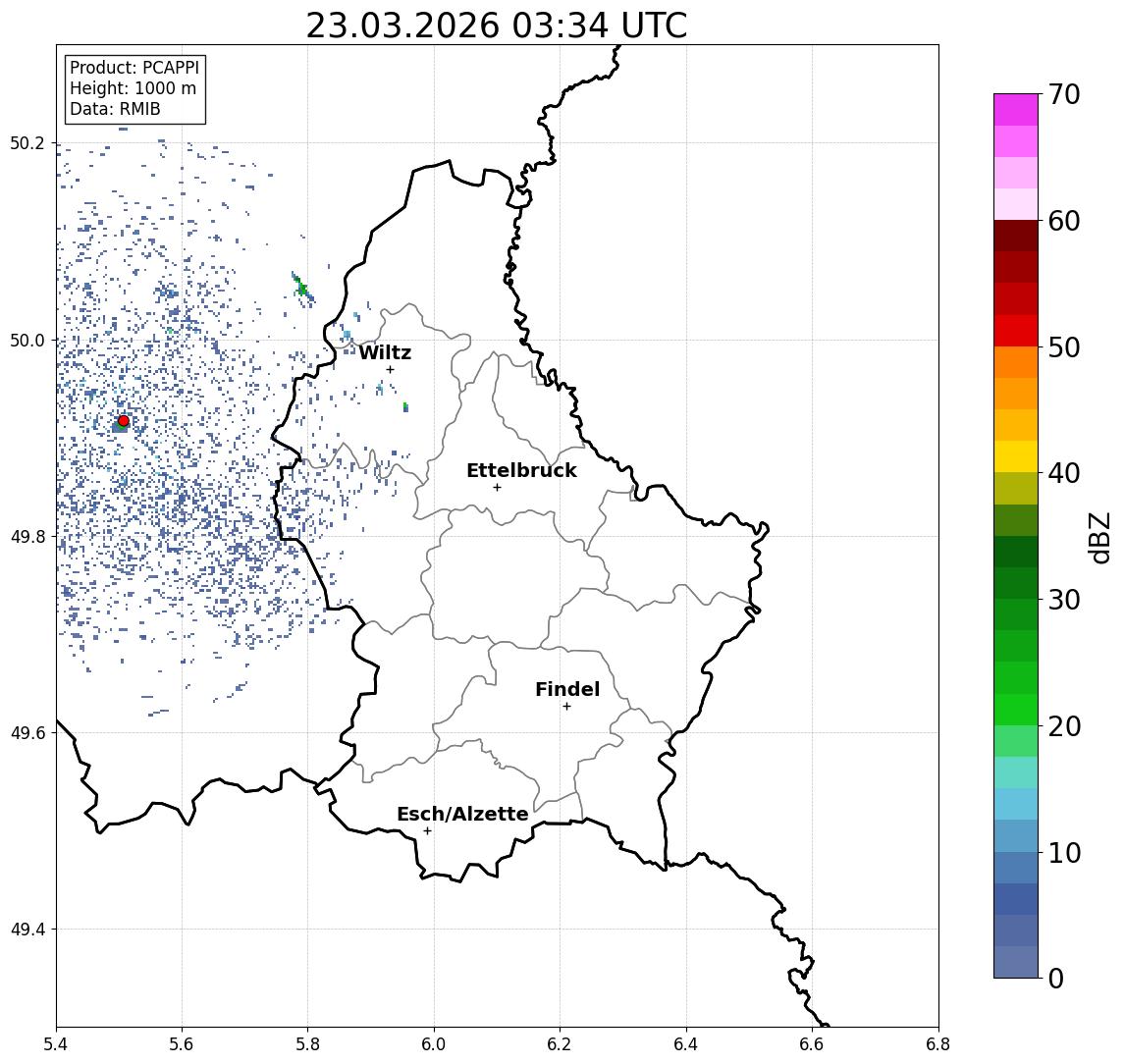Screen dimensions: 1124x1064
Task: Click the 'Data: RMIB' legend line
Action: click(115, 110)
